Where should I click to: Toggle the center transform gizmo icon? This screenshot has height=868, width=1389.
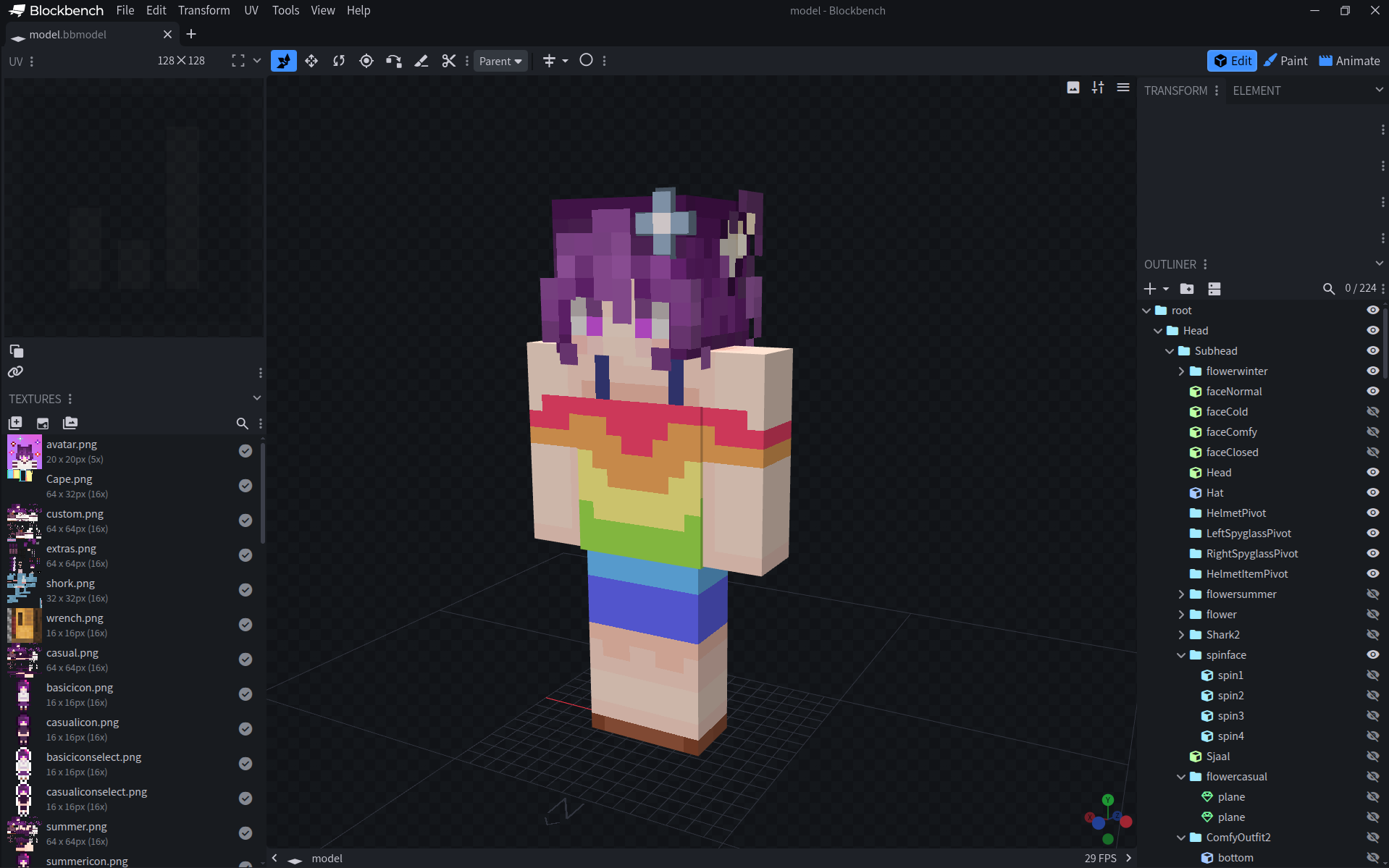point(549,61)
